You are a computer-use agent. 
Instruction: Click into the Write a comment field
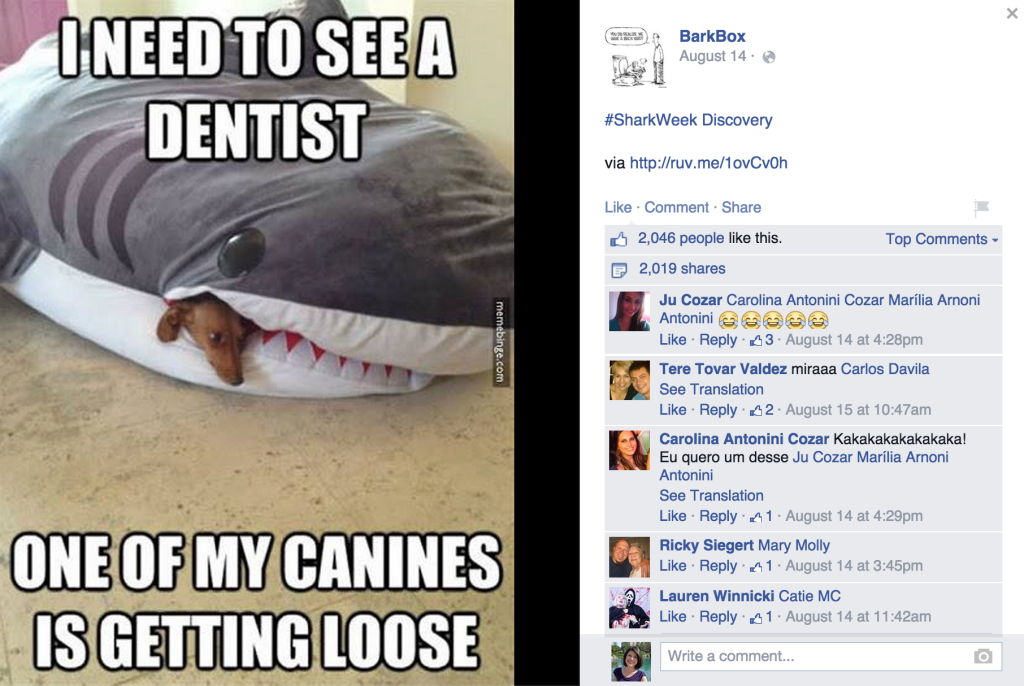pyautogui.click(x=831, y=657)
